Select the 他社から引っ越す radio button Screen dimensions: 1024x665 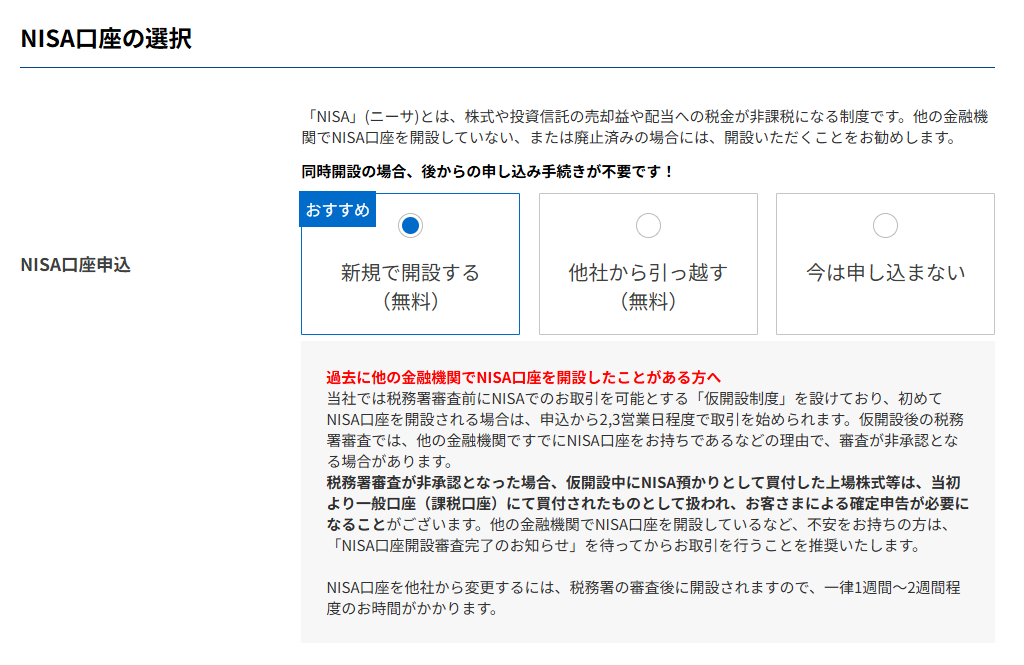648,226
